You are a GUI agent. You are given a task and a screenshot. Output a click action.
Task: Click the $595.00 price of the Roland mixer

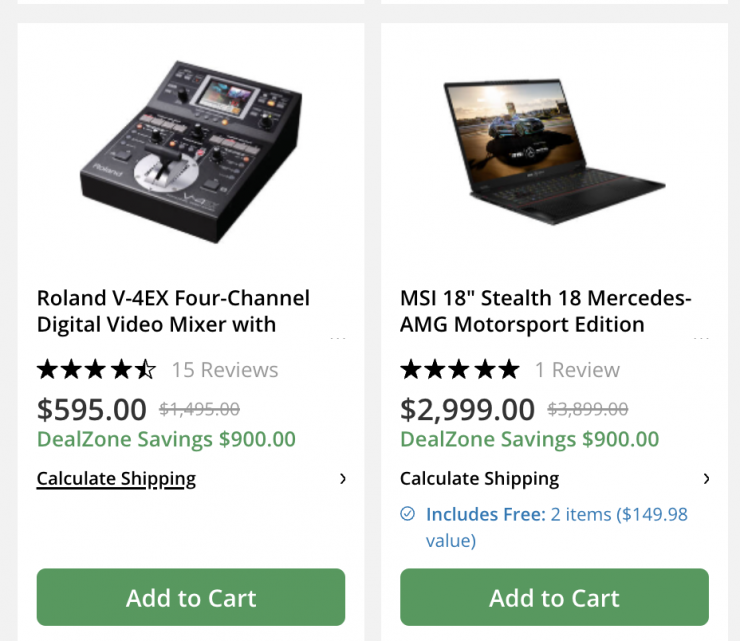[x=92, y=409]
